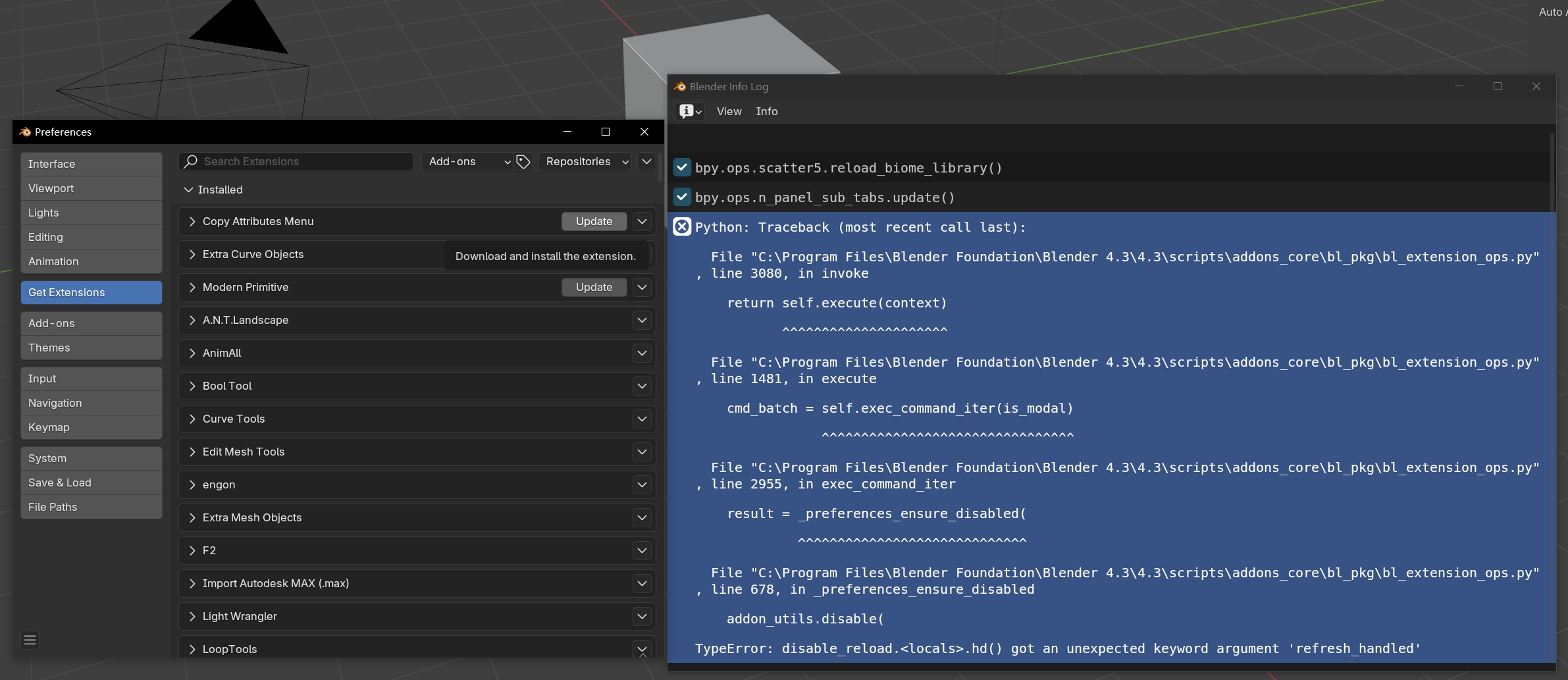Collapse the Installed extensions section
Screen dimensions: 1568x680
point(188,190)
